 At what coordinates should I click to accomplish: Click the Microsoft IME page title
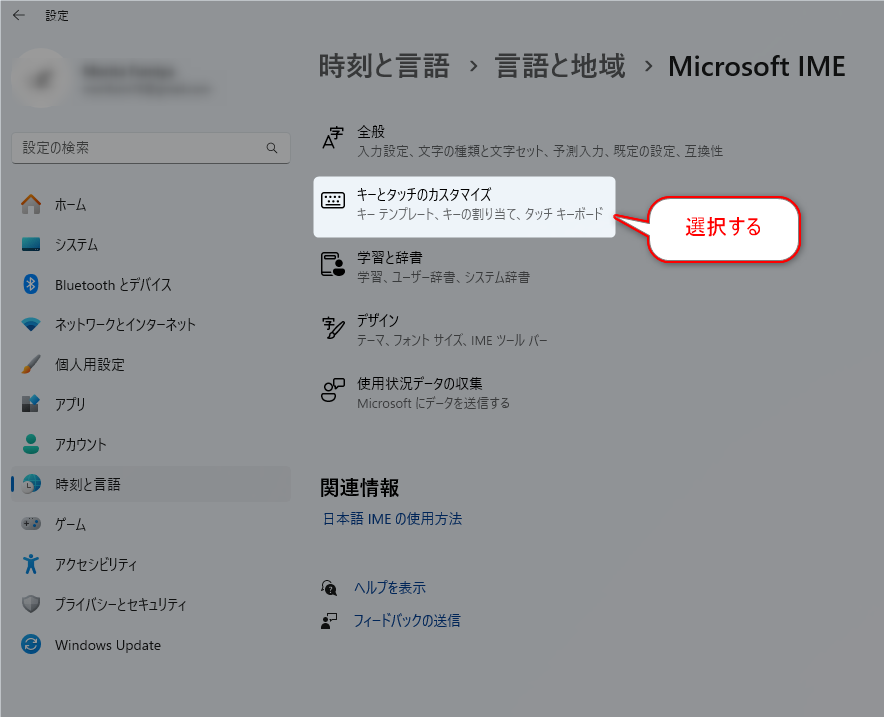coord(757,66)
